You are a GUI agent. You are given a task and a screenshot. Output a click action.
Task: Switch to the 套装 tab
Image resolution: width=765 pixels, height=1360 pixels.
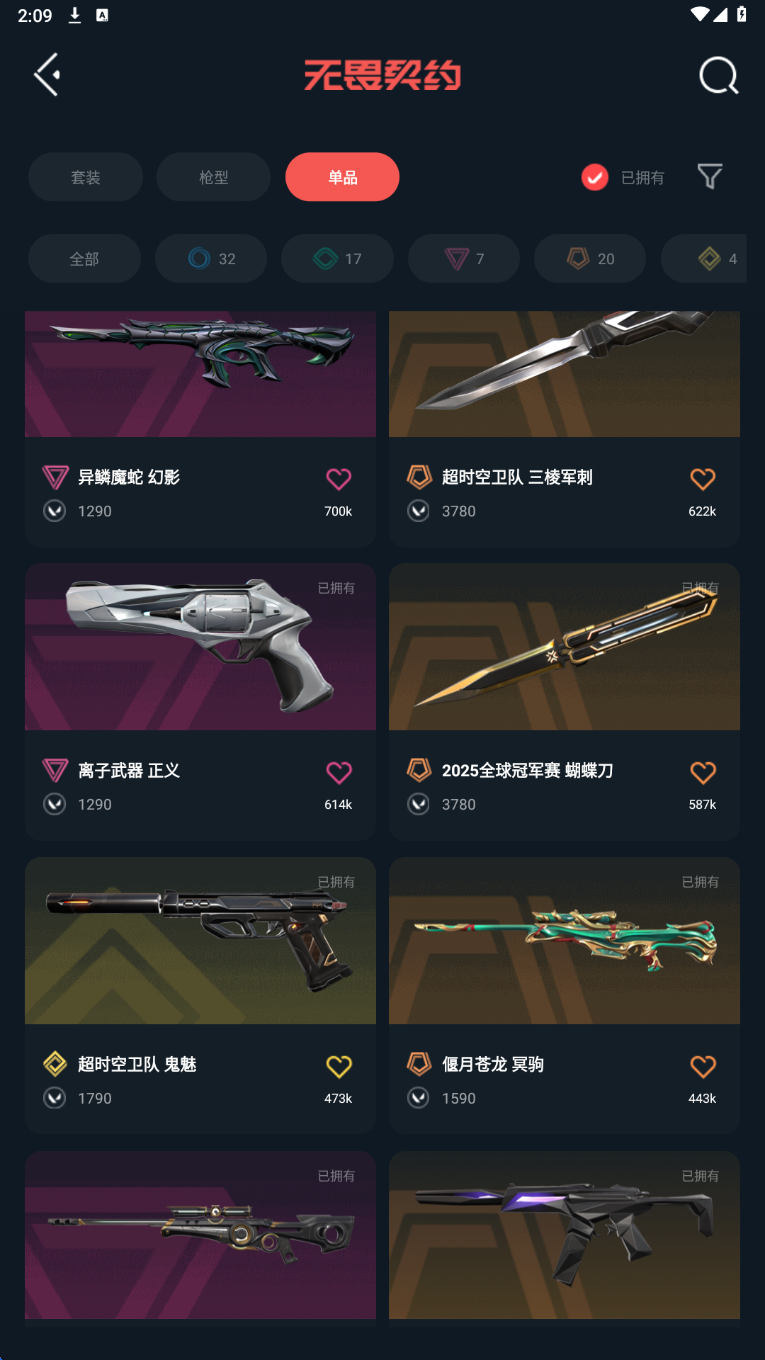pos(85,177)
